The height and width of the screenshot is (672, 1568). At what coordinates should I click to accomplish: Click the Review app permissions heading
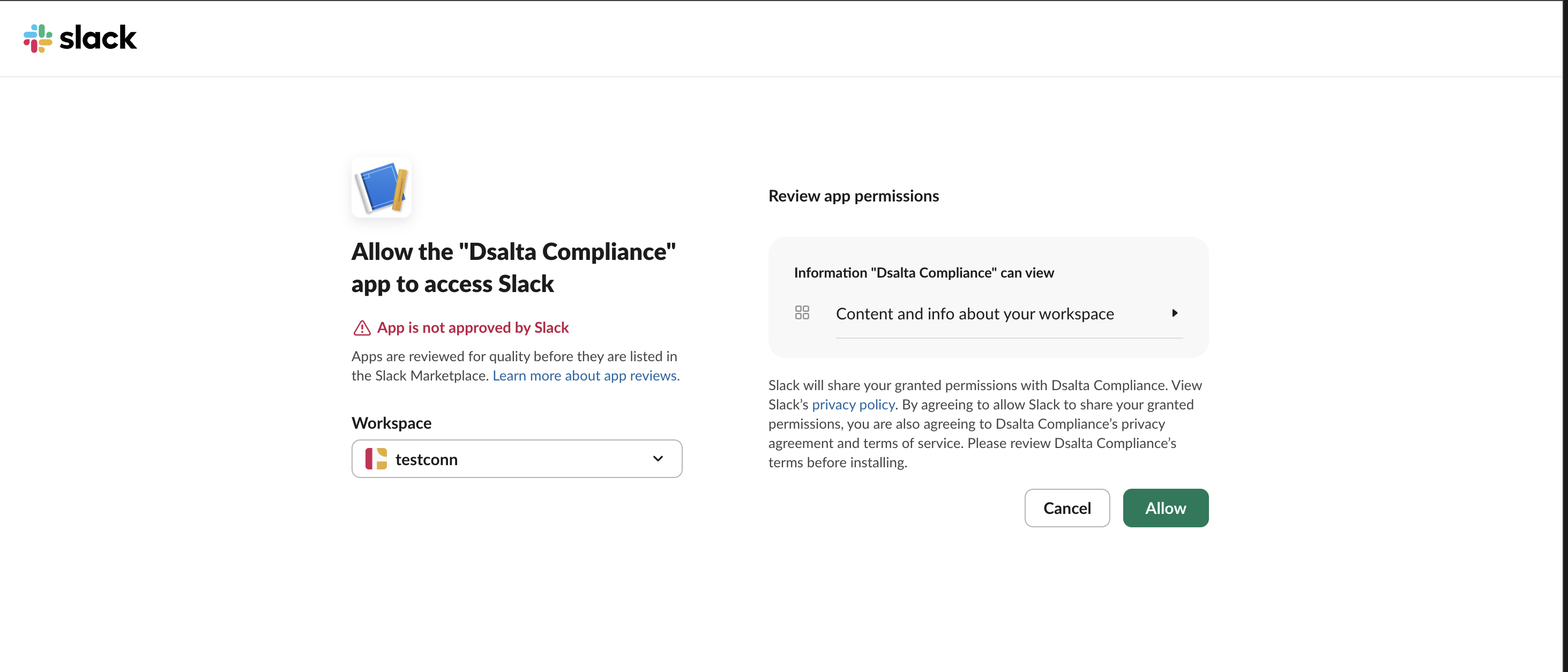(853, 196)
